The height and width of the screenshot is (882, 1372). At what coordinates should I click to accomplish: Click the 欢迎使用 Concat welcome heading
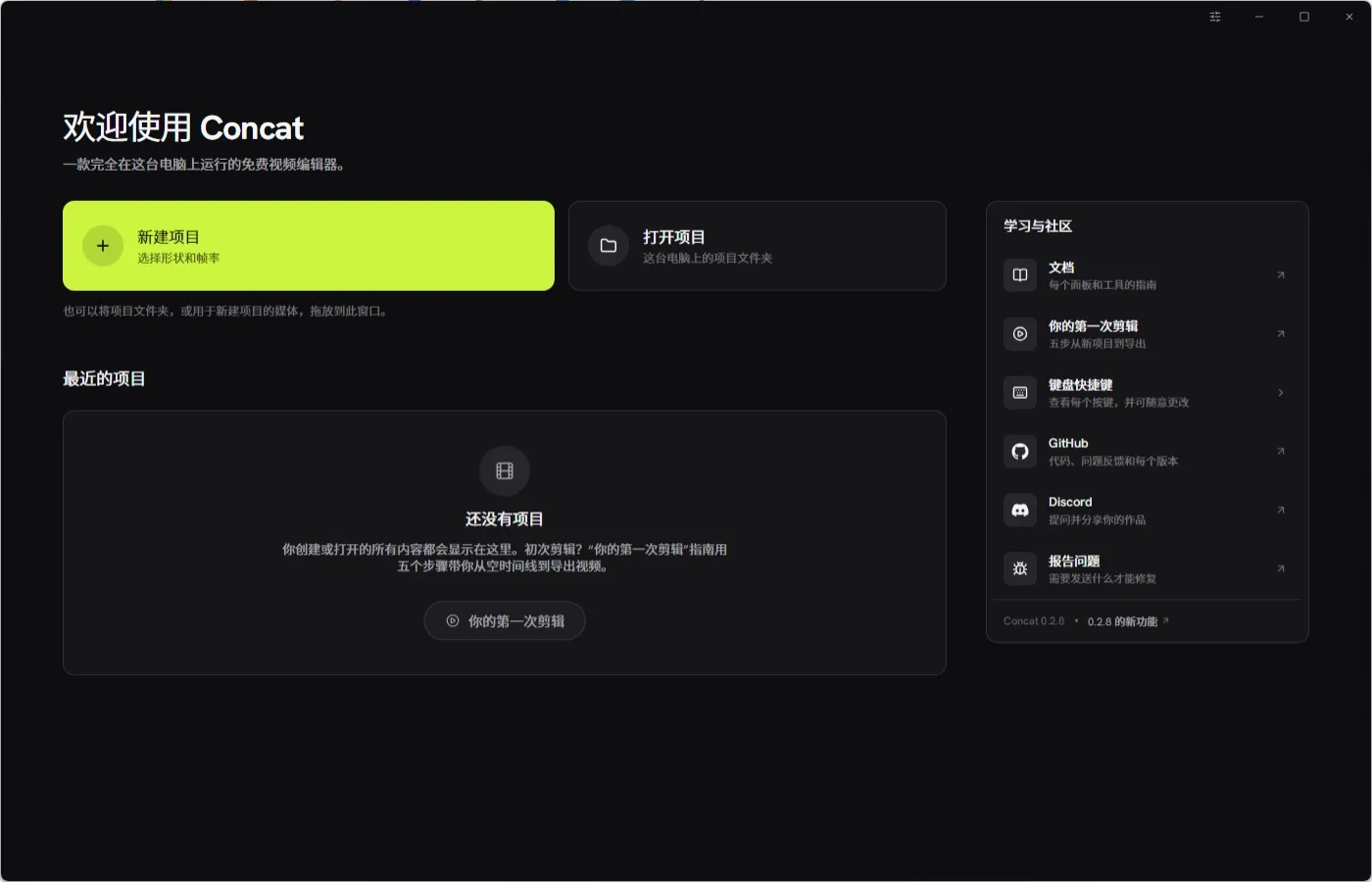tap(183, 127)
